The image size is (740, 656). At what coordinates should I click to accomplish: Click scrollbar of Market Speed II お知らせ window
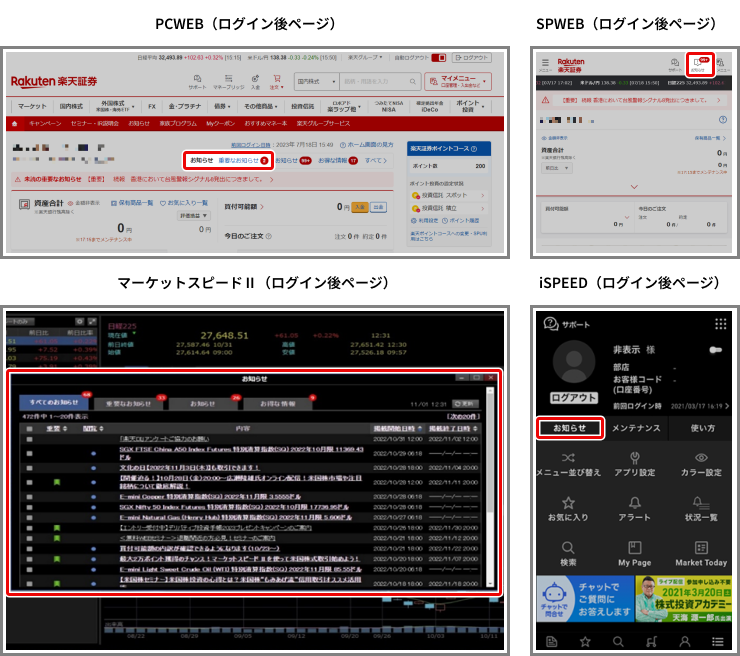pyautogui.click(x=490, y=486)
